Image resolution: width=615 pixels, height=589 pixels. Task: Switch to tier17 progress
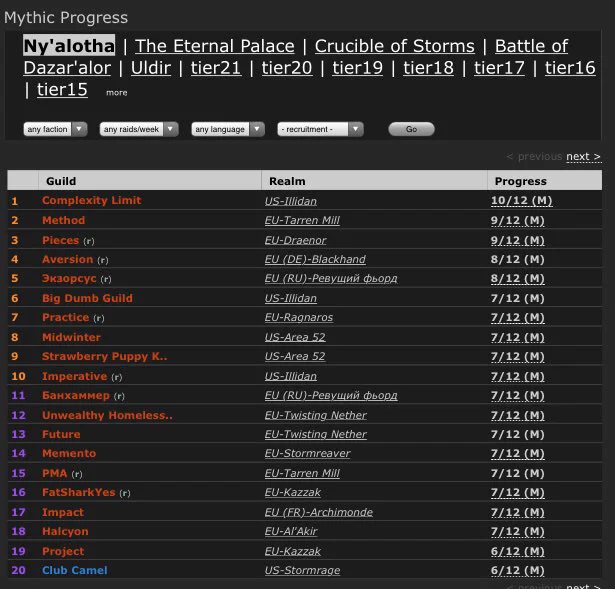499,68
